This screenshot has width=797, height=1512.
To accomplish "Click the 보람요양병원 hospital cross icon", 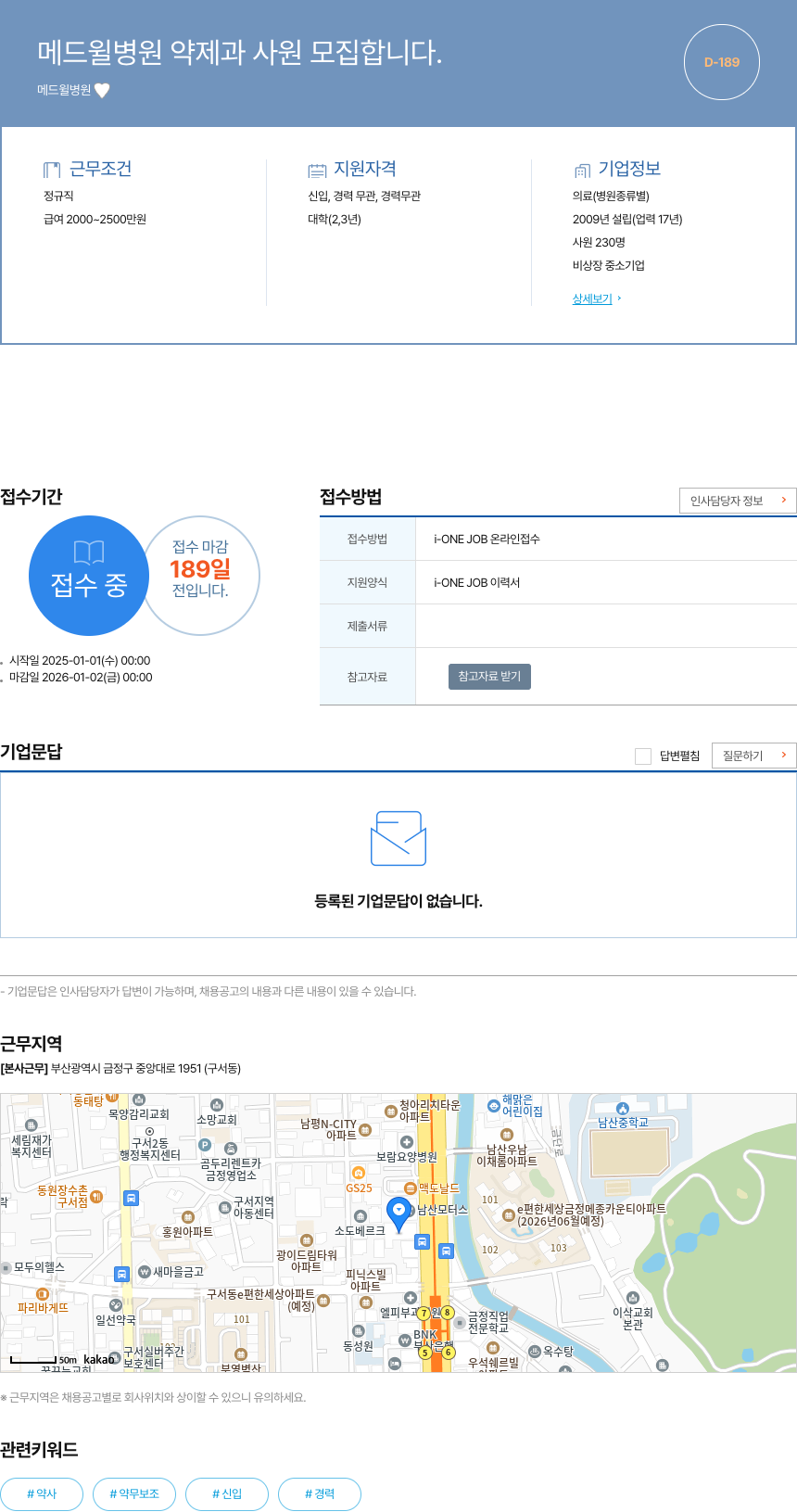I will [406, 1142].
